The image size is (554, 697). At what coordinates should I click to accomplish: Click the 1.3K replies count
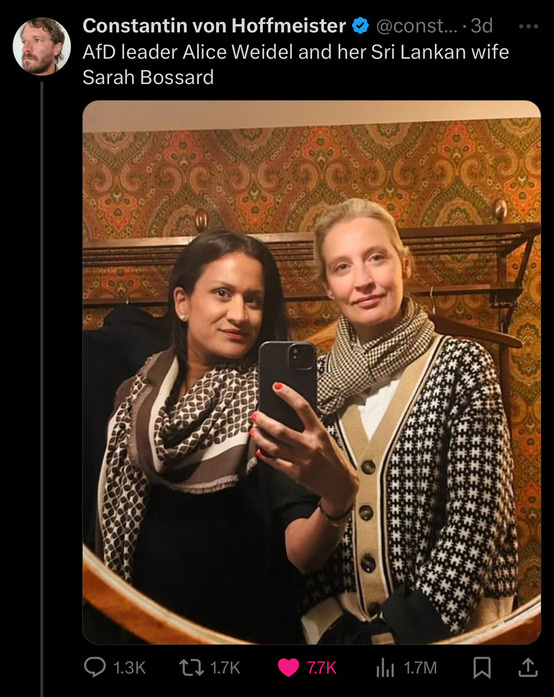(129, 668)
